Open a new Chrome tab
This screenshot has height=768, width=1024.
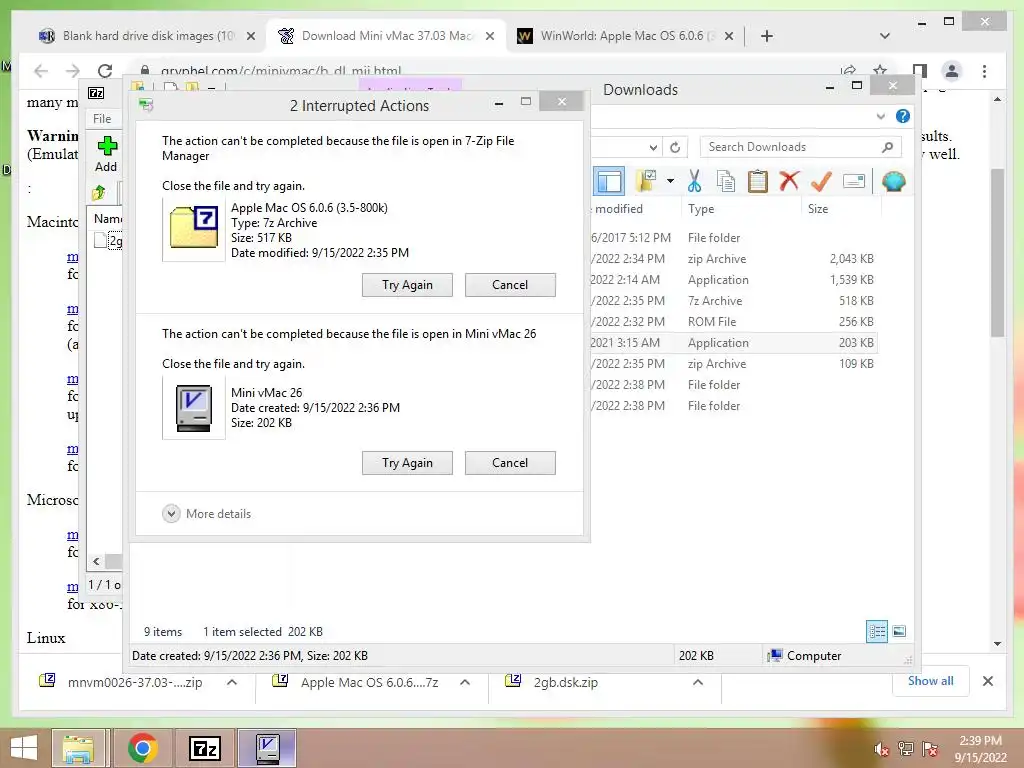767,36
